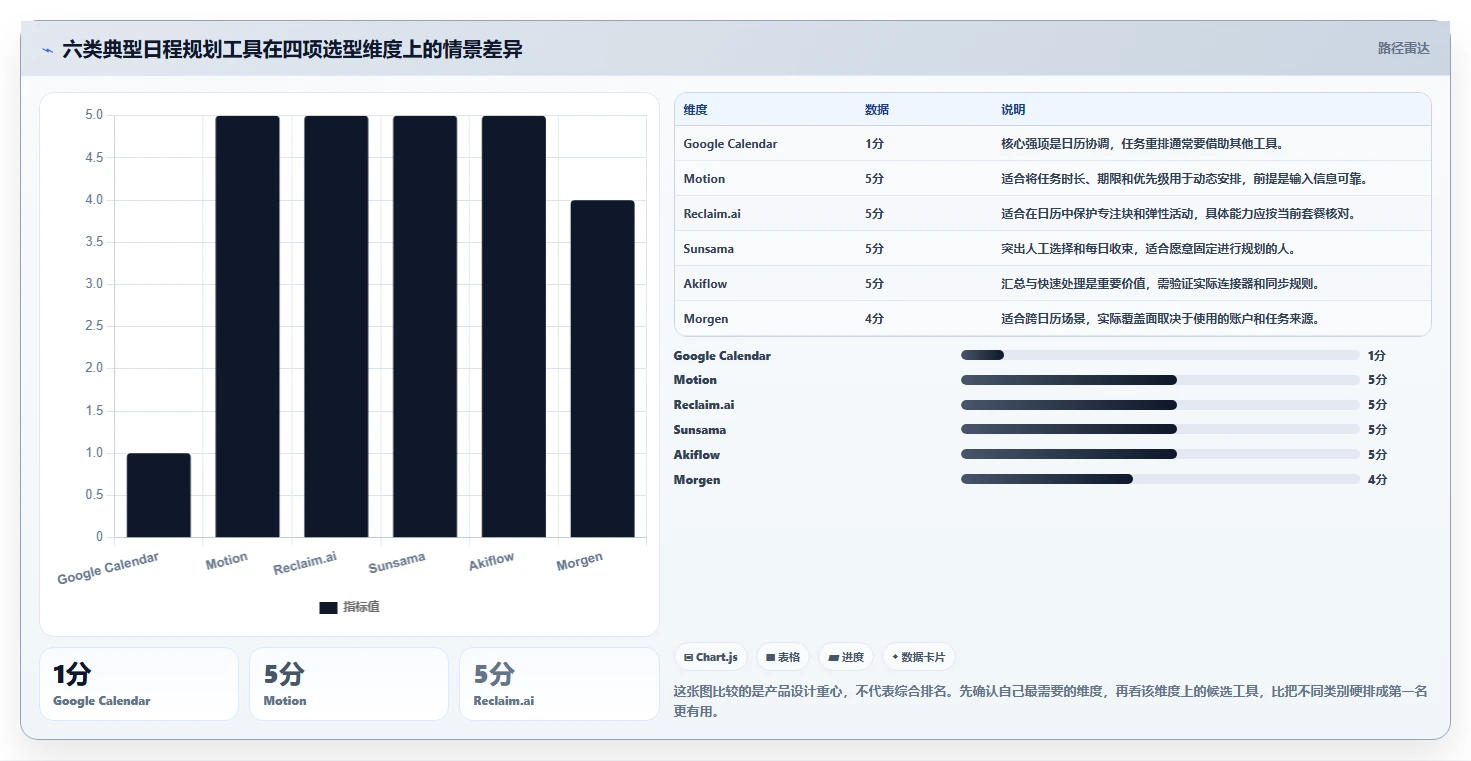Click the 指标值 legend text
The image size is (1471, 761).
pos(361,607)
